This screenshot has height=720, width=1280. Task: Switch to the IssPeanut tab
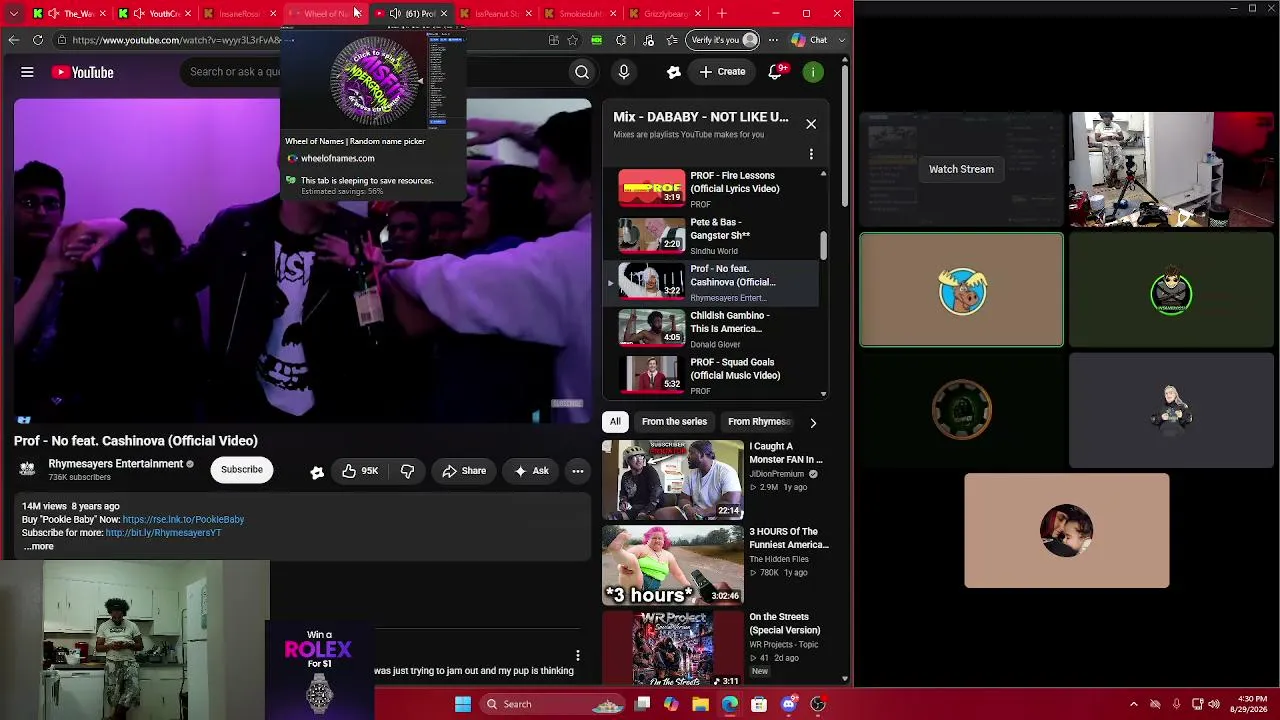[495, 13]
